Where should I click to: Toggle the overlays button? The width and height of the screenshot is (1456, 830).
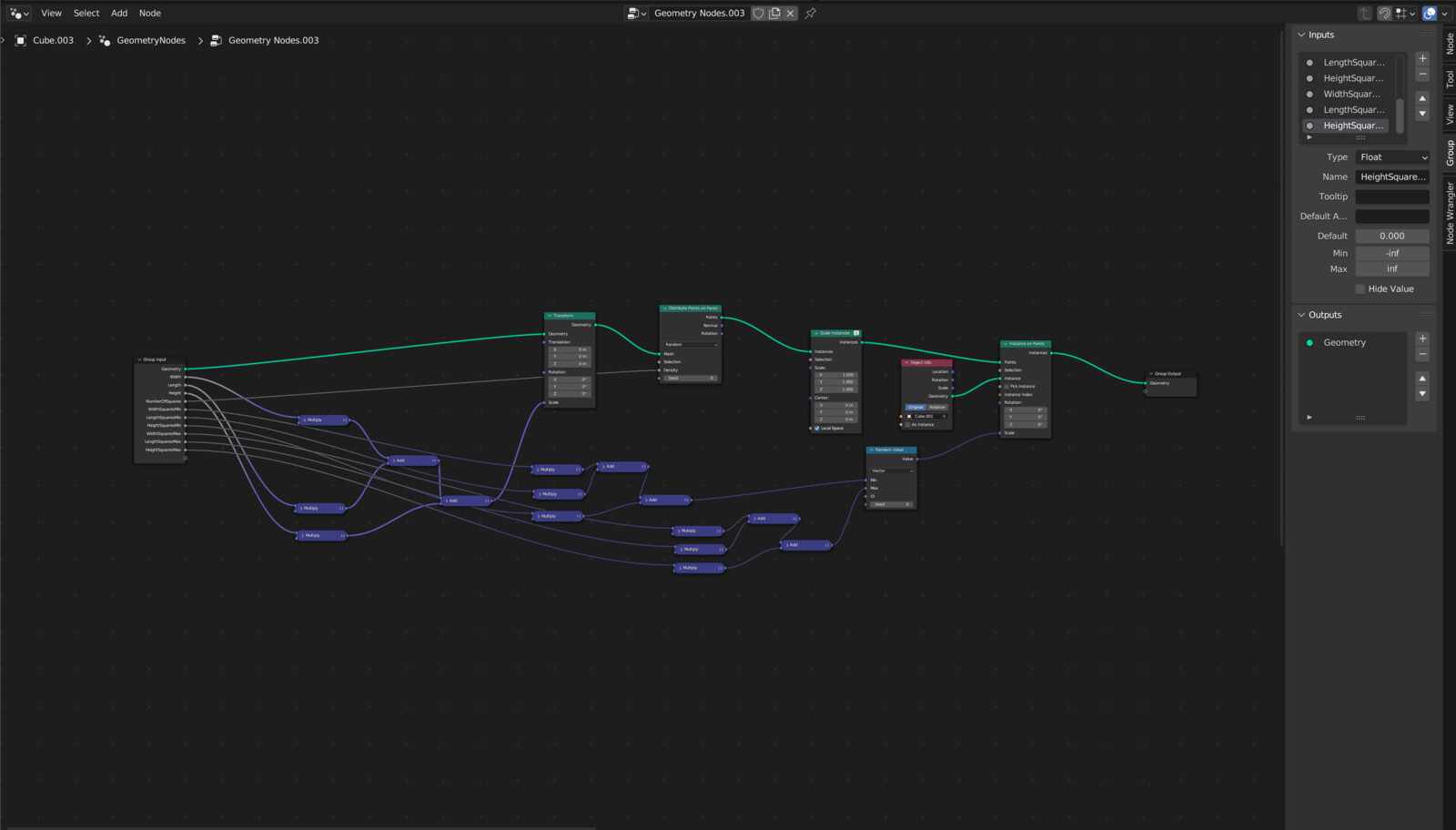coord(1430,13)
